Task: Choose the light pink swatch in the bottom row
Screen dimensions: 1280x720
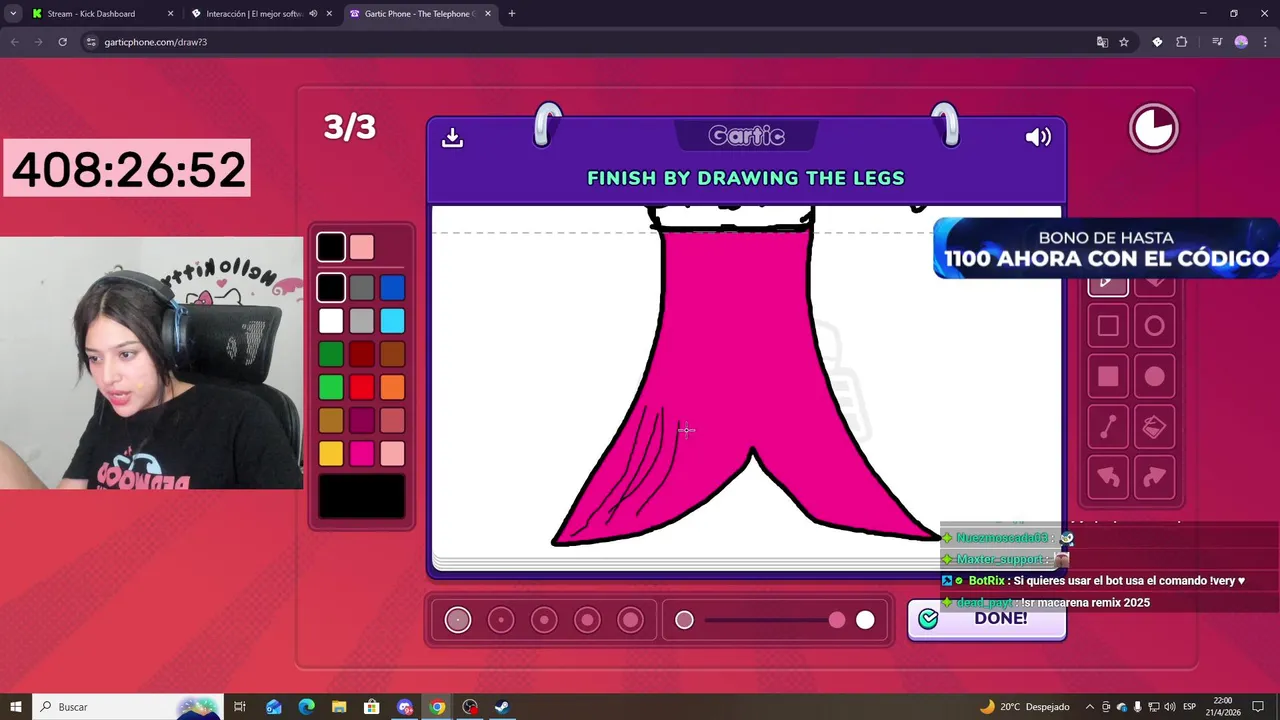Action: pyautogui.click(x=392, y=454)
